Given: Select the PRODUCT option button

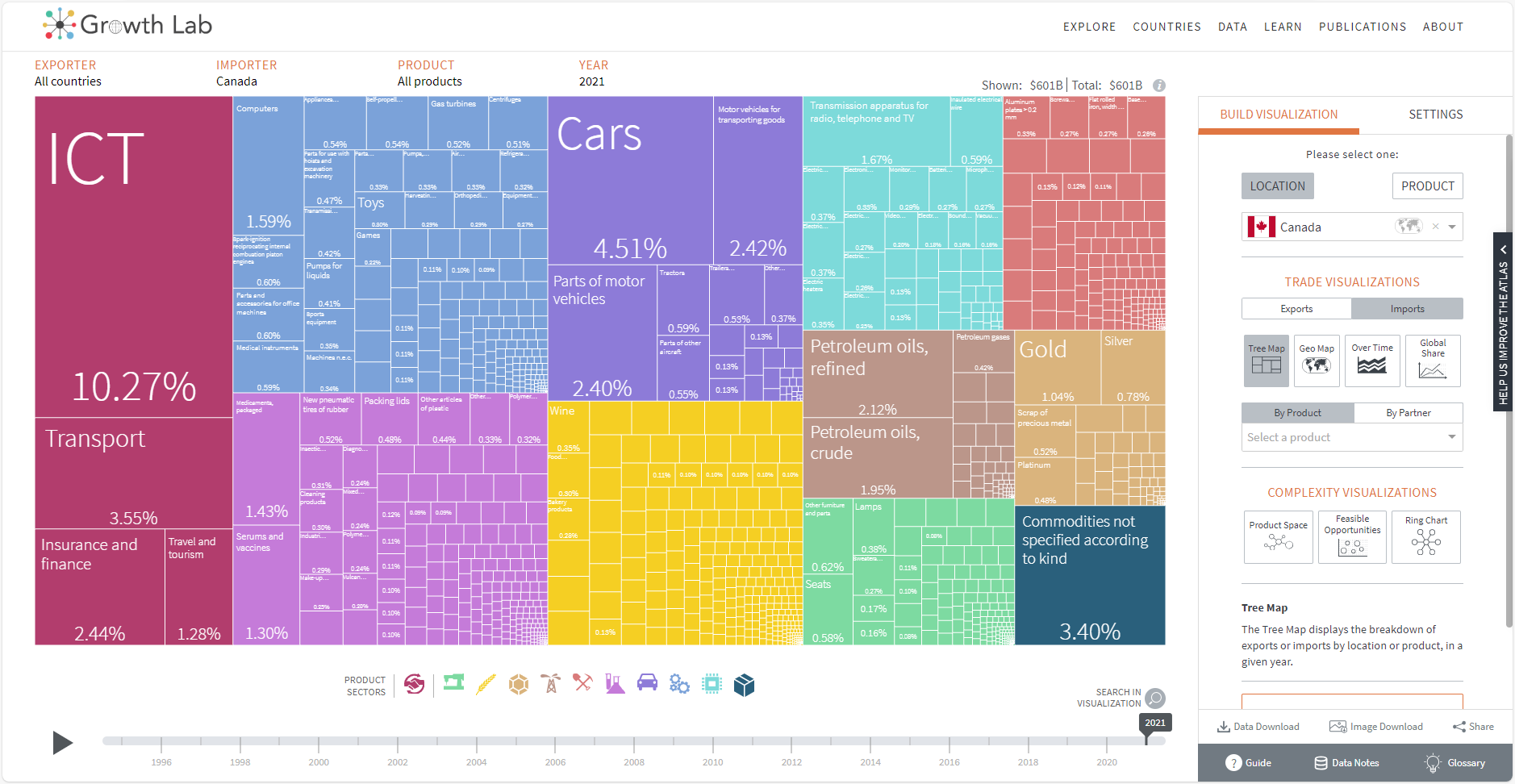Looking at the screenshot, I should (1427, 186).
